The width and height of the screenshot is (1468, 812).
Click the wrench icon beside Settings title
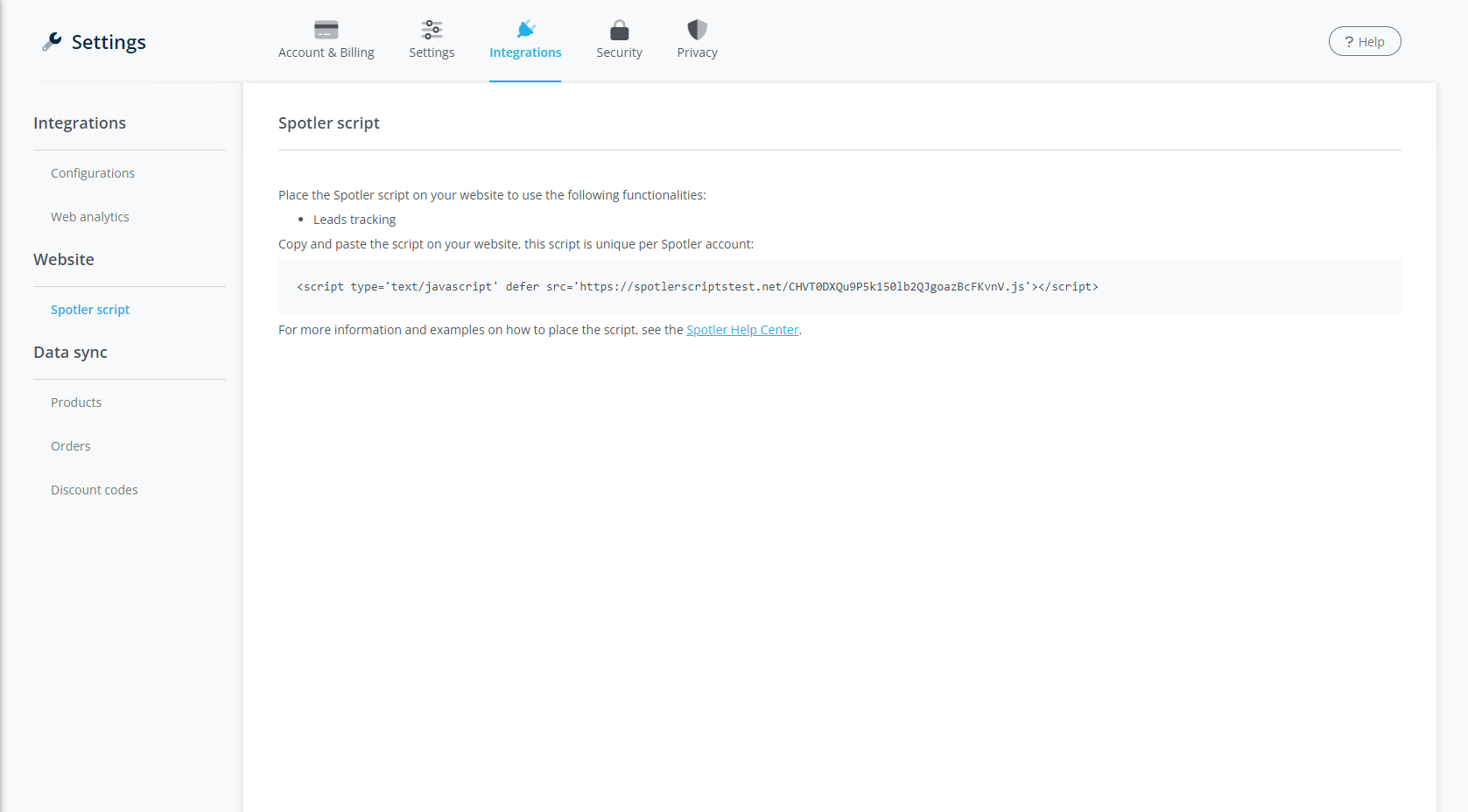click(52, 41)
